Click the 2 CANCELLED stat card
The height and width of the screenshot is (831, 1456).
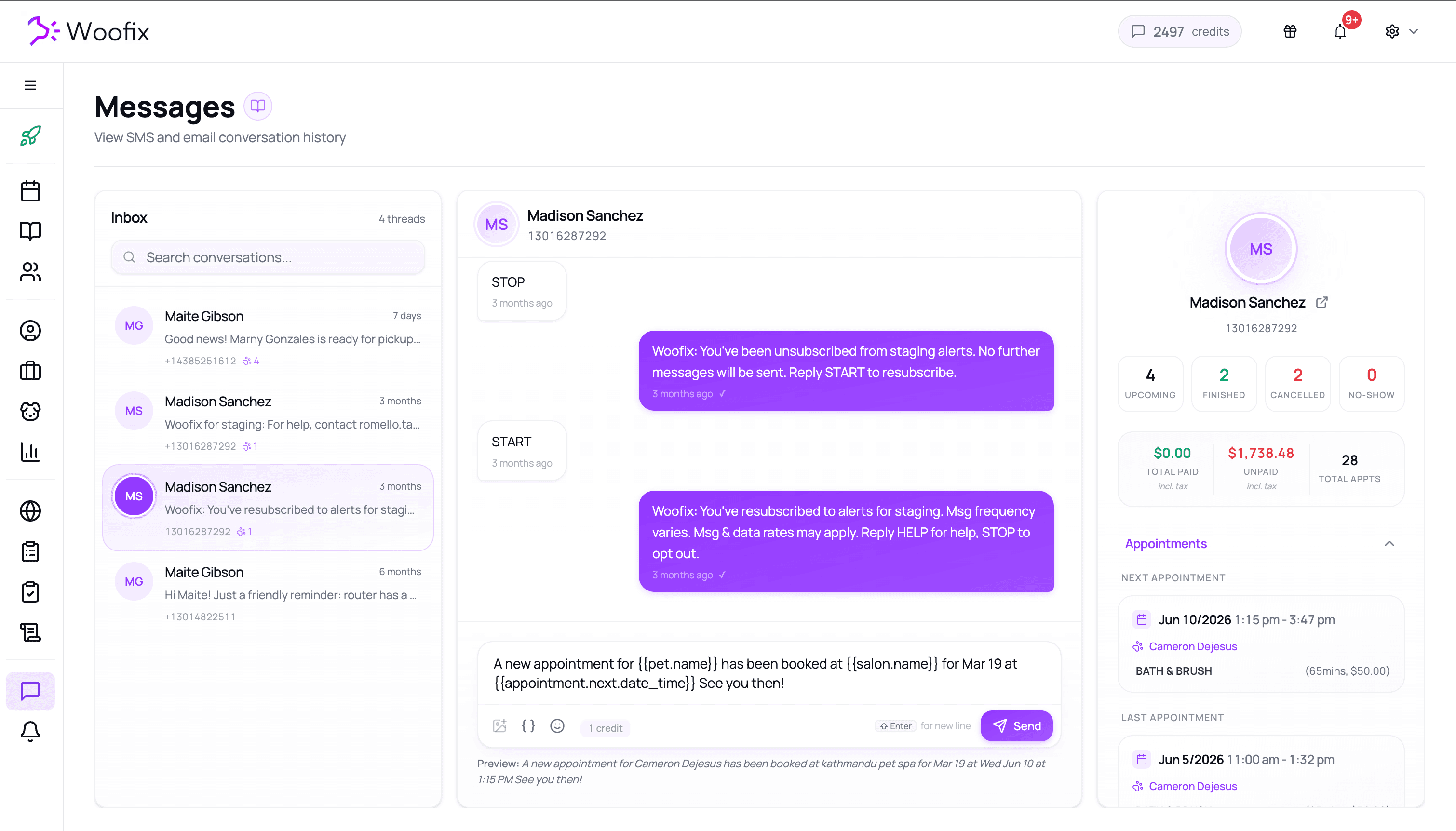click(1297, 384)
